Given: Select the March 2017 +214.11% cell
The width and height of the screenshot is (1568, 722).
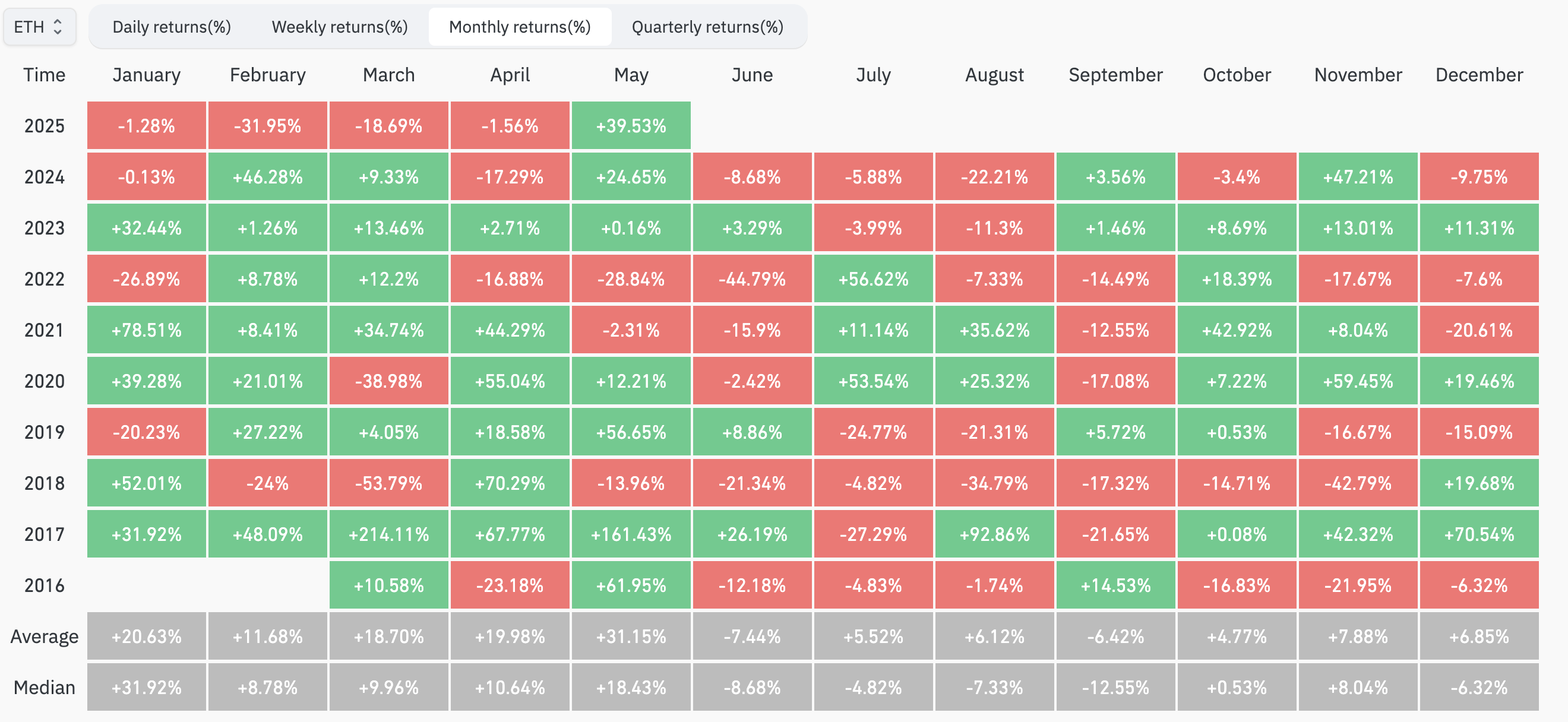Looking at the screenshot, I should point(389,534).
